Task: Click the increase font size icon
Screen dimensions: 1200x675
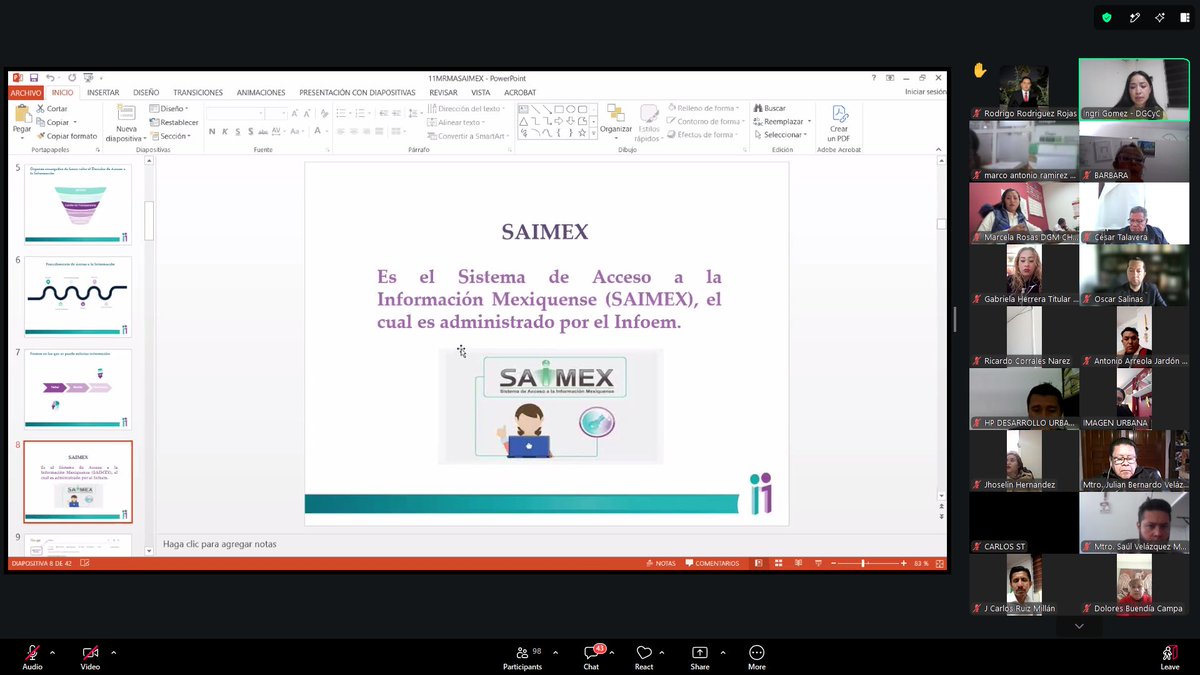Action: point(294,113)
